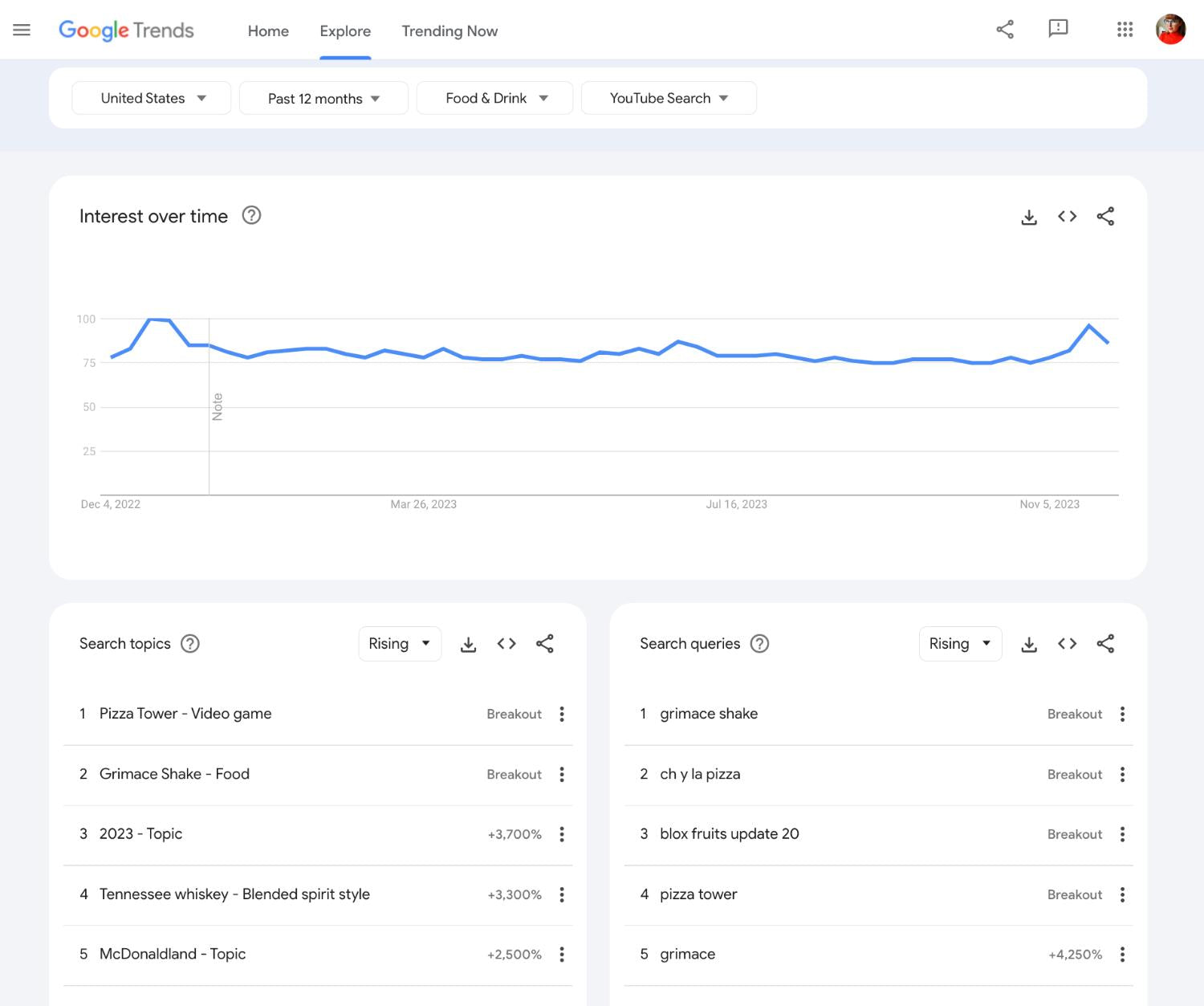This screenshot has height=1006, width=1204.
Task: Open more options for pizza tower query
Action: tap(1122, 894)
